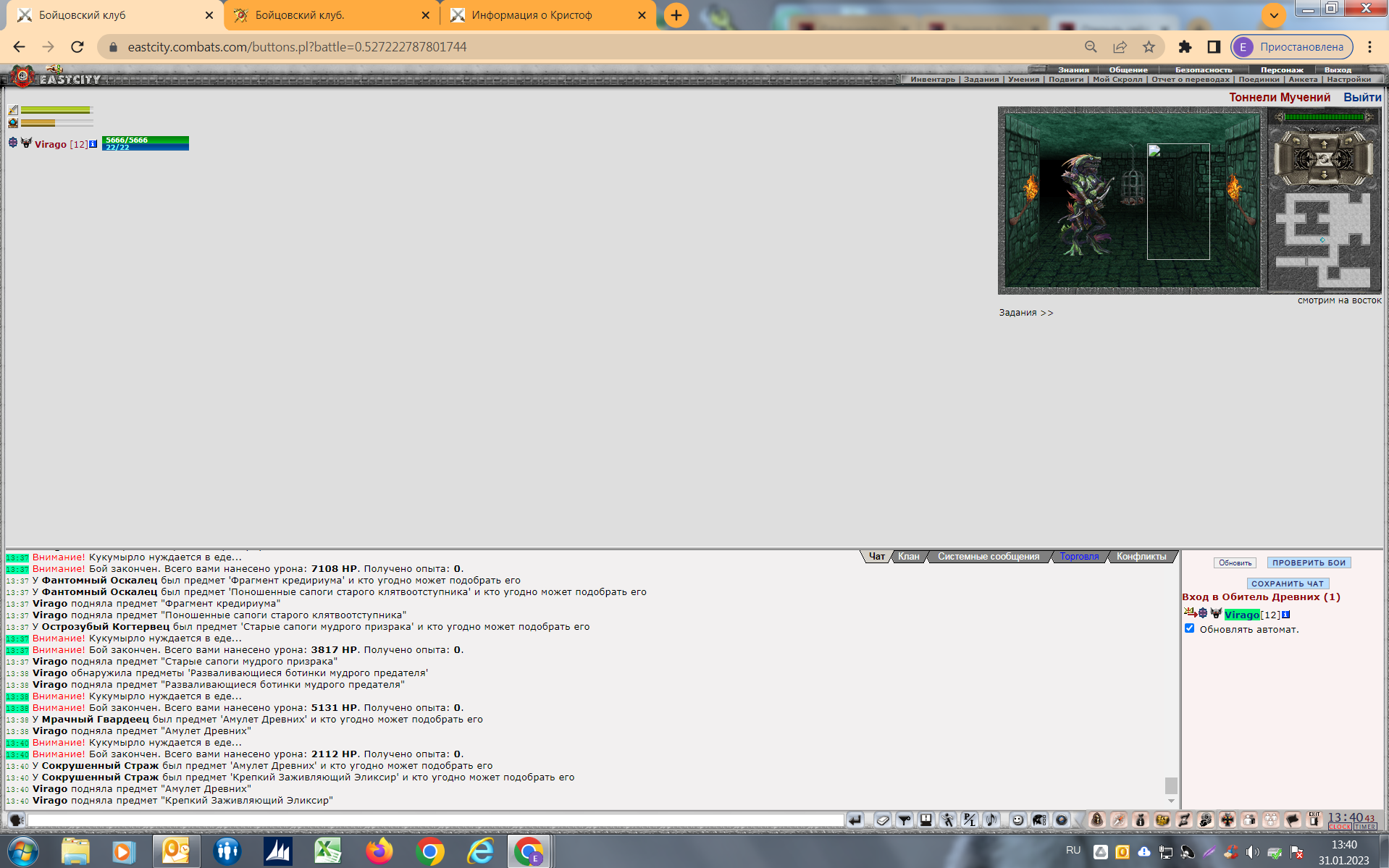Screen dimensions: 1389x868
Task: Open Firefox from the Windows taskbar
Action: tap(379, 851)
